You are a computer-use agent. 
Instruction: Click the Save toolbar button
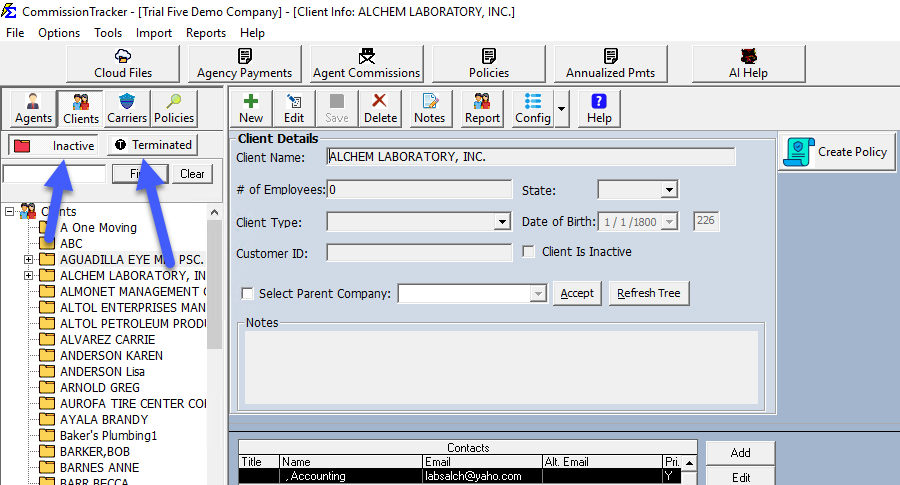(337, 108)
